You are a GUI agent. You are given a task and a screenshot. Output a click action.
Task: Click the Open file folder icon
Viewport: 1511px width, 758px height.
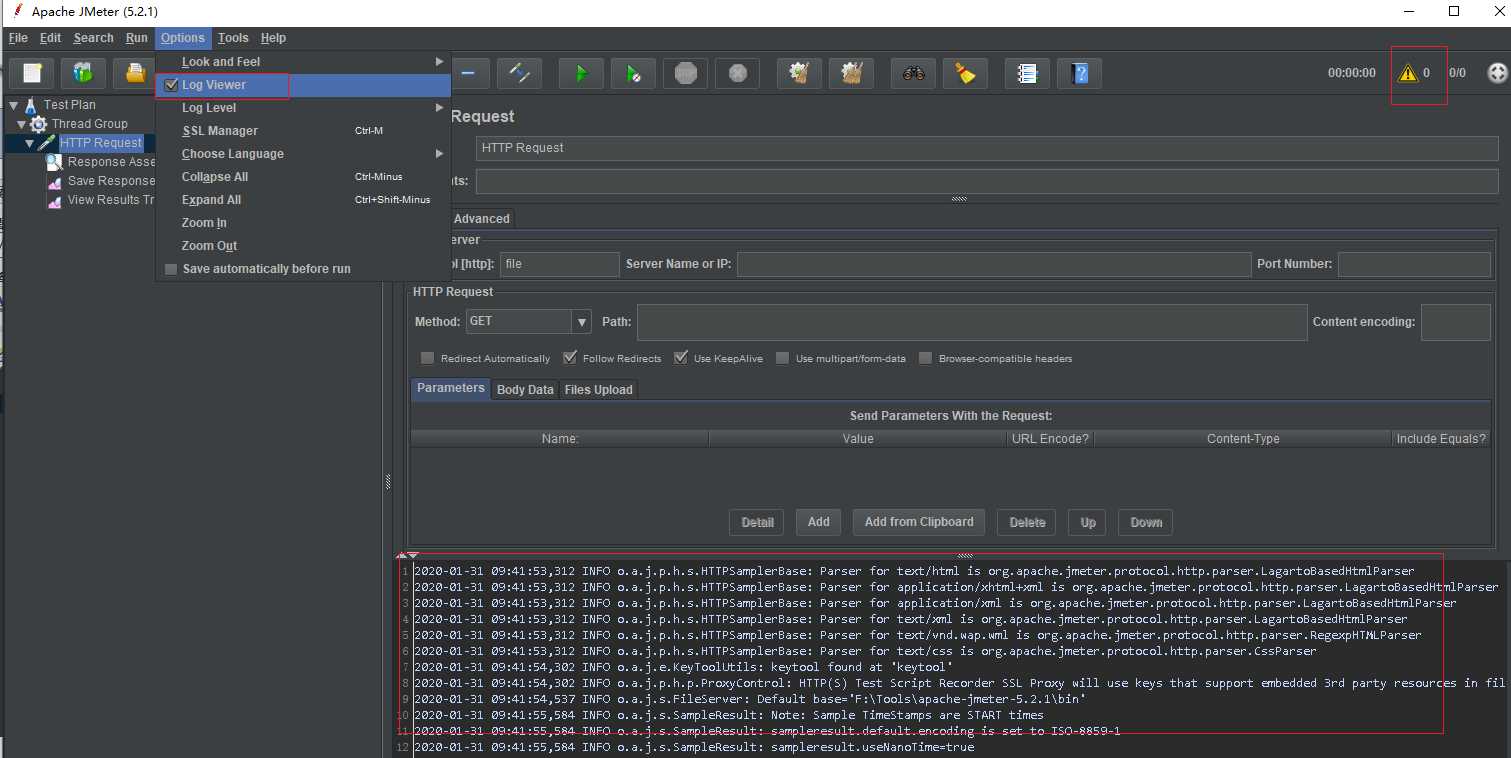pyautogui.click(x=134, y=73)
